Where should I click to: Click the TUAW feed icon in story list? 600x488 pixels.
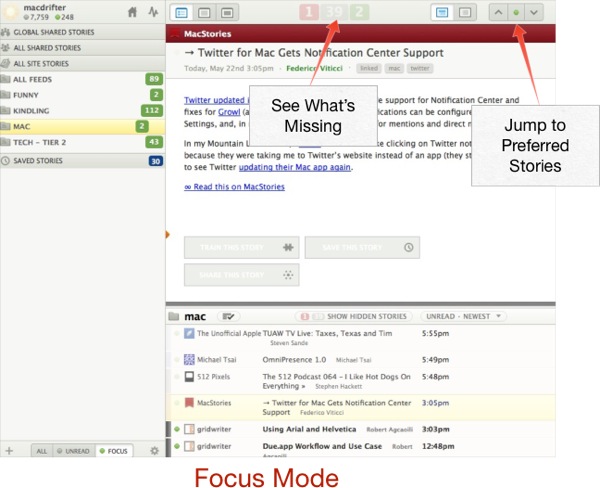coord(189,333)
